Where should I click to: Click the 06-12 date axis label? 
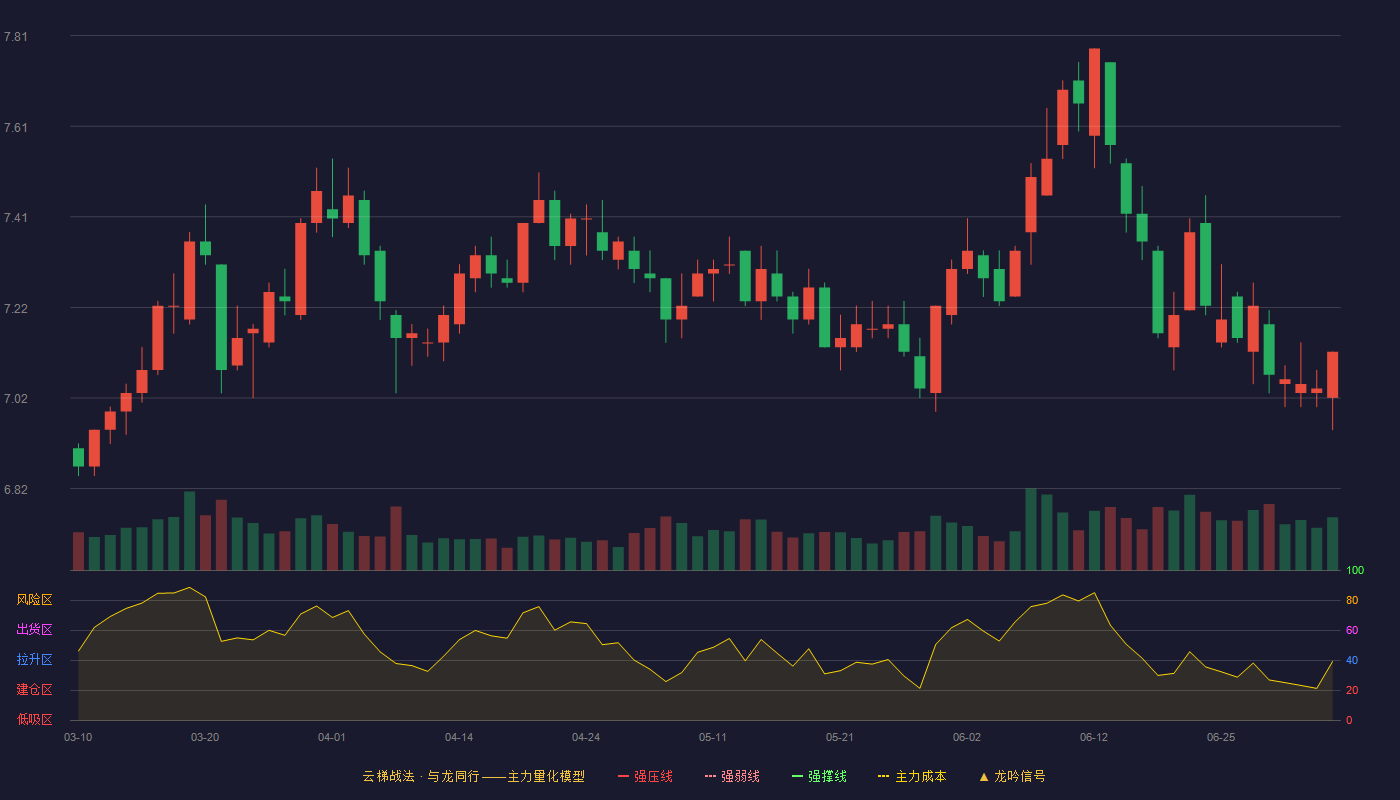click(x=1094, y=737)
